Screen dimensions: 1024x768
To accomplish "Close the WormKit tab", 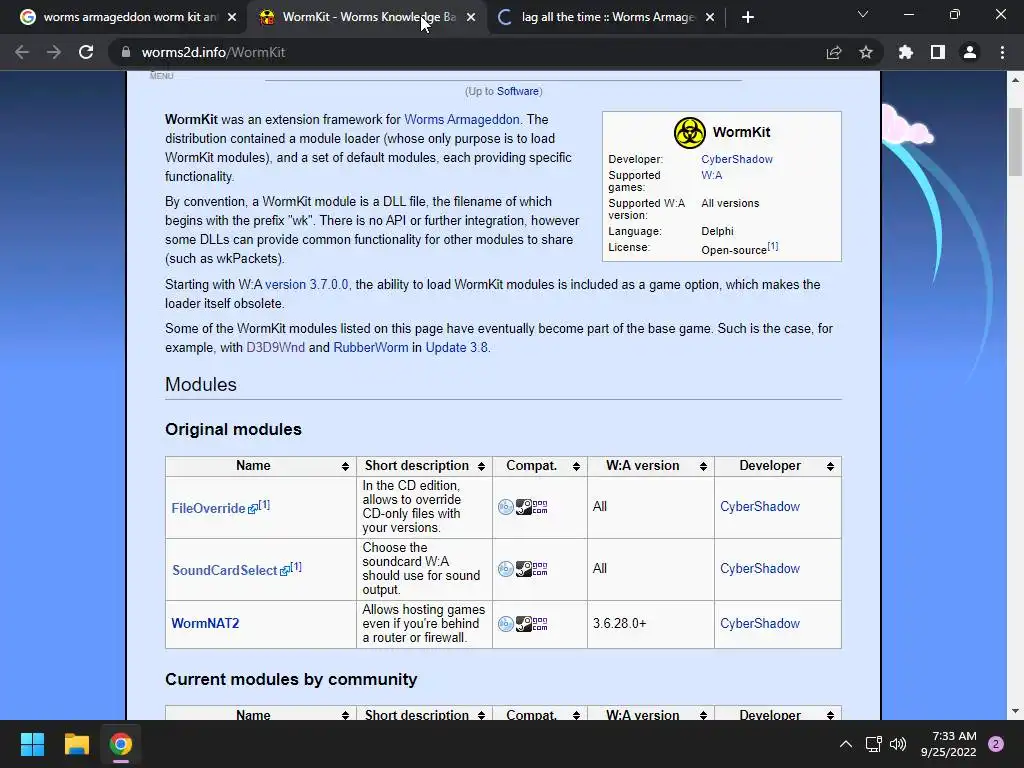I will tap(471, 17).
